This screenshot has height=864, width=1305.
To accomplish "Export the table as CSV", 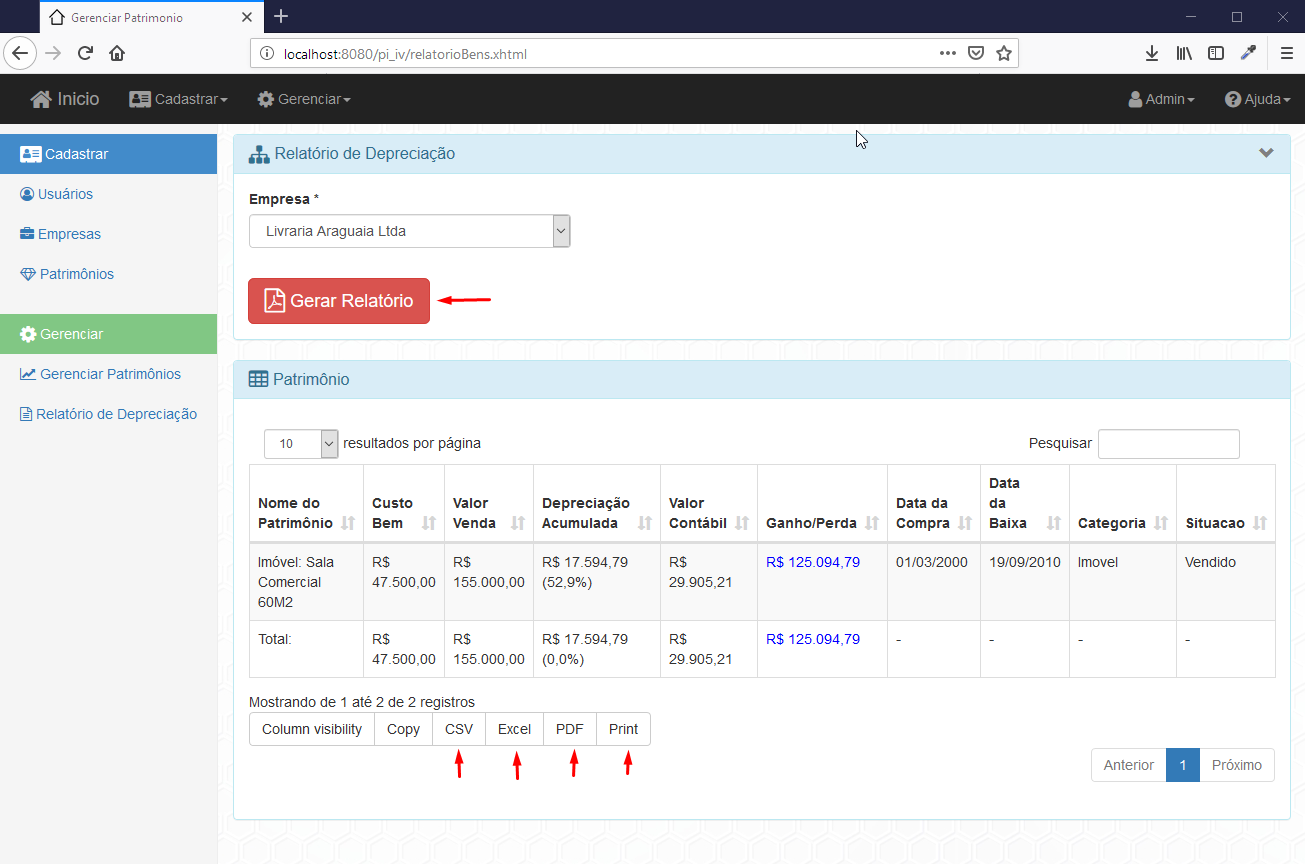I will [459, 729].
